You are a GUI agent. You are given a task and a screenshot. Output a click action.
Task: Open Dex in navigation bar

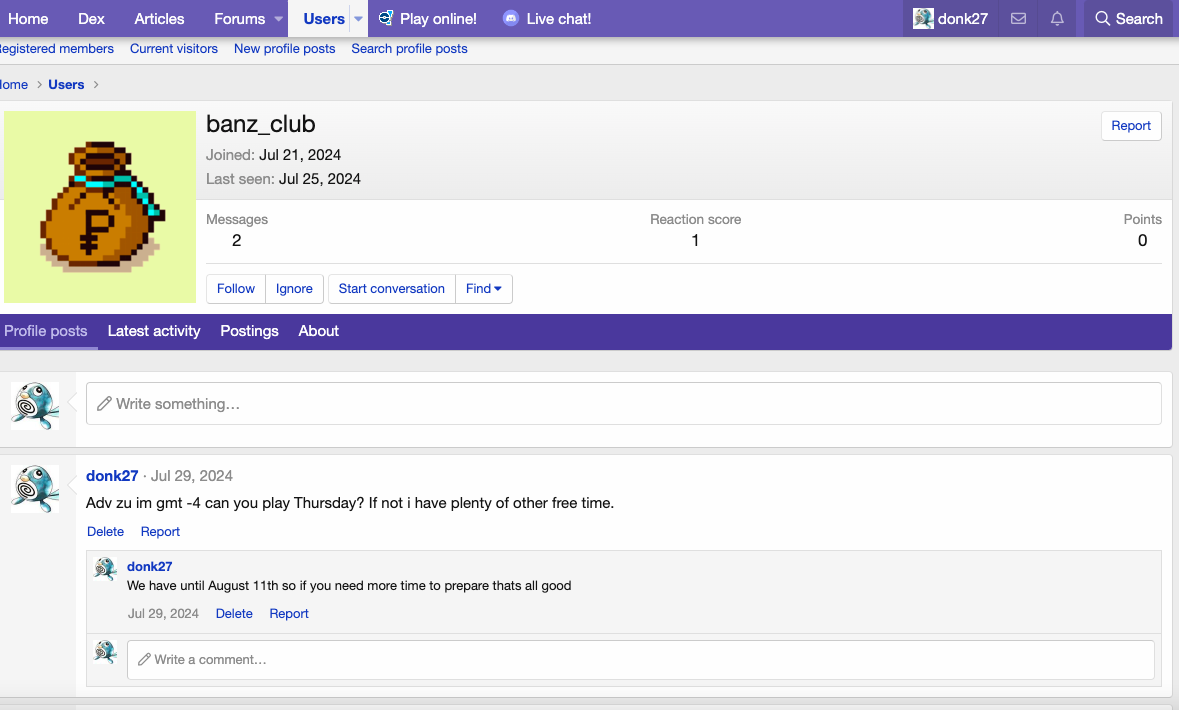click(91, 19)
